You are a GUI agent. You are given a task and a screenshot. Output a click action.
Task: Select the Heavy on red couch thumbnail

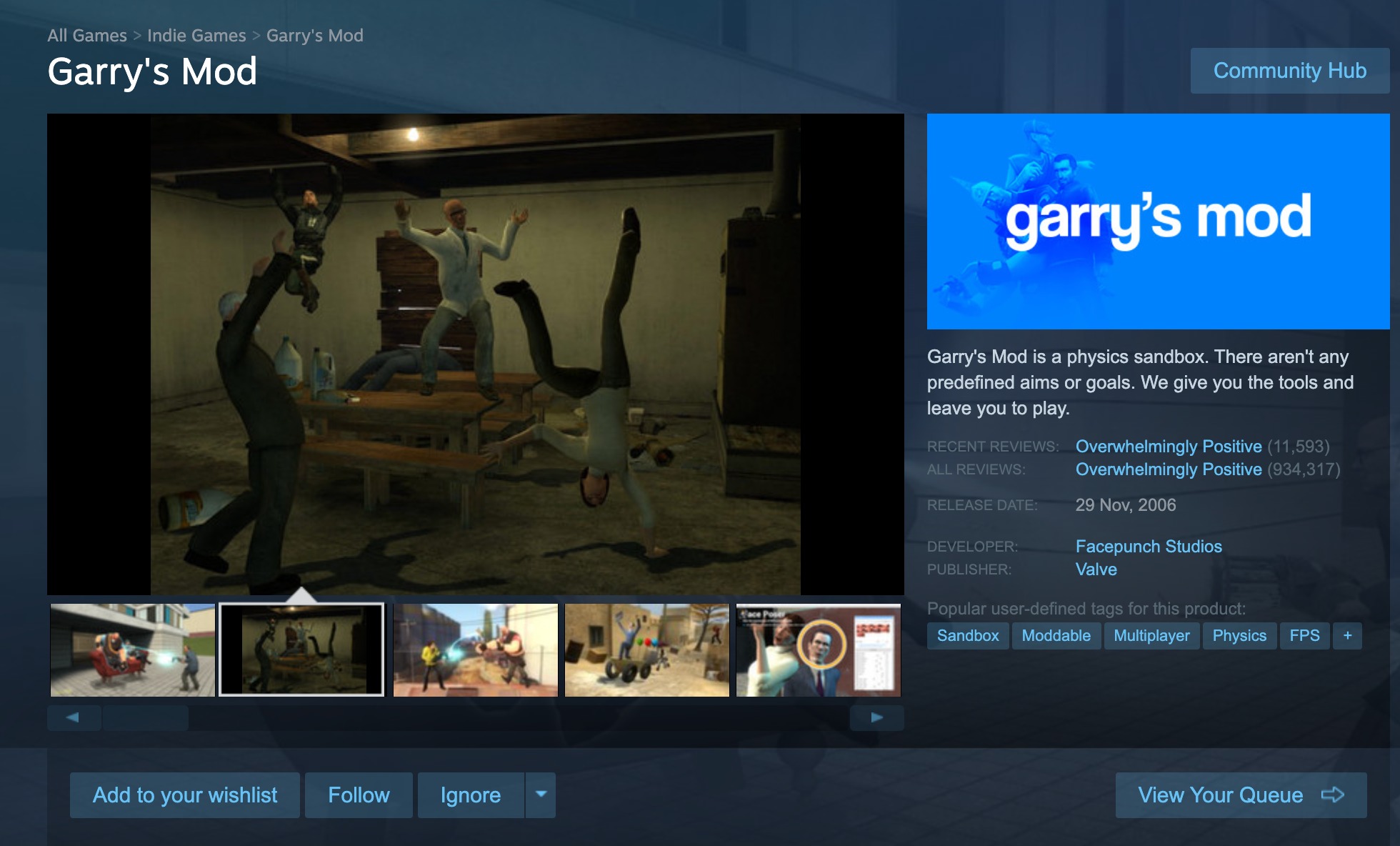tap(132, 650)
